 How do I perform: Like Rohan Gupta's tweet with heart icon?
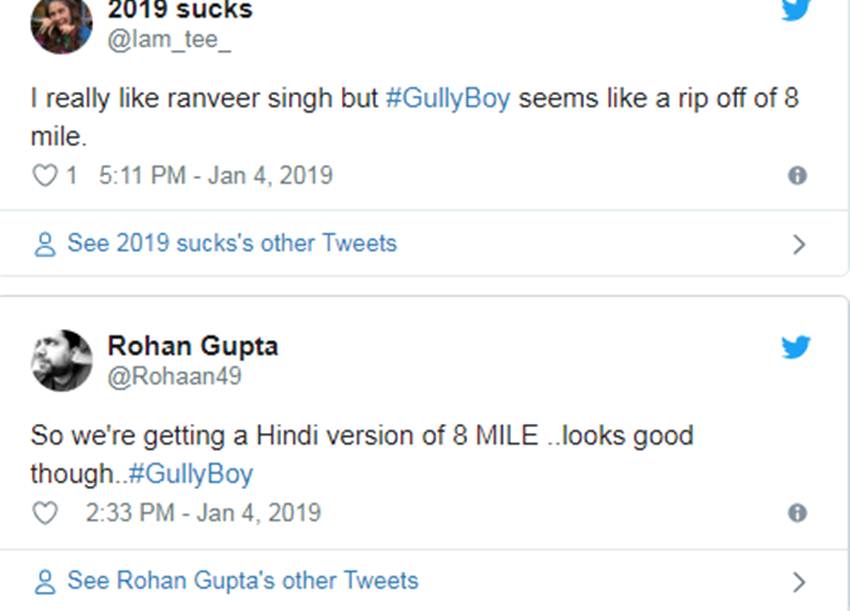[x=45, y=513]
